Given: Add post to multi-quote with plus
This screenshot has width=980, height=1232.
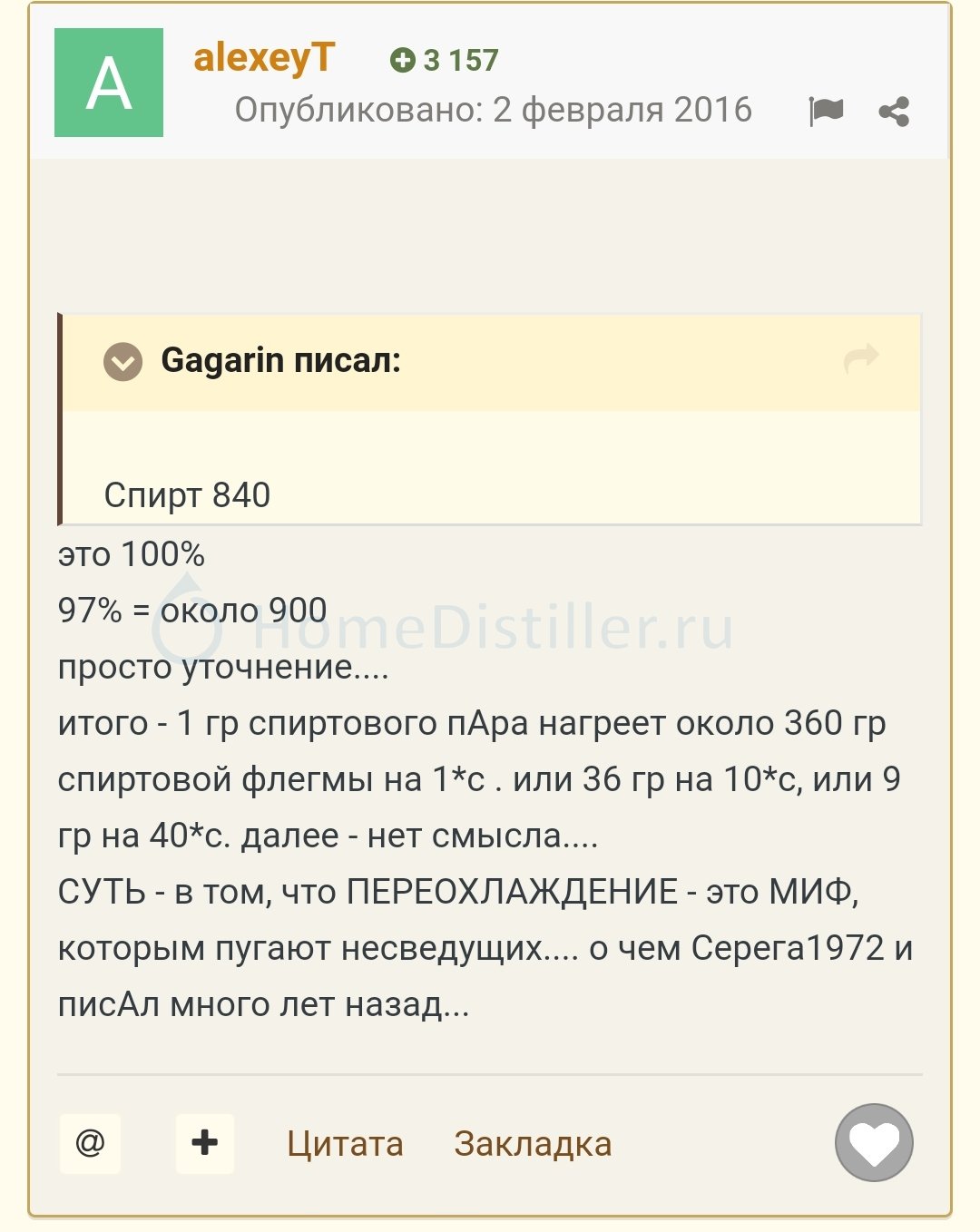Looking at the screenshot, I should click(x=205, y=1143).
